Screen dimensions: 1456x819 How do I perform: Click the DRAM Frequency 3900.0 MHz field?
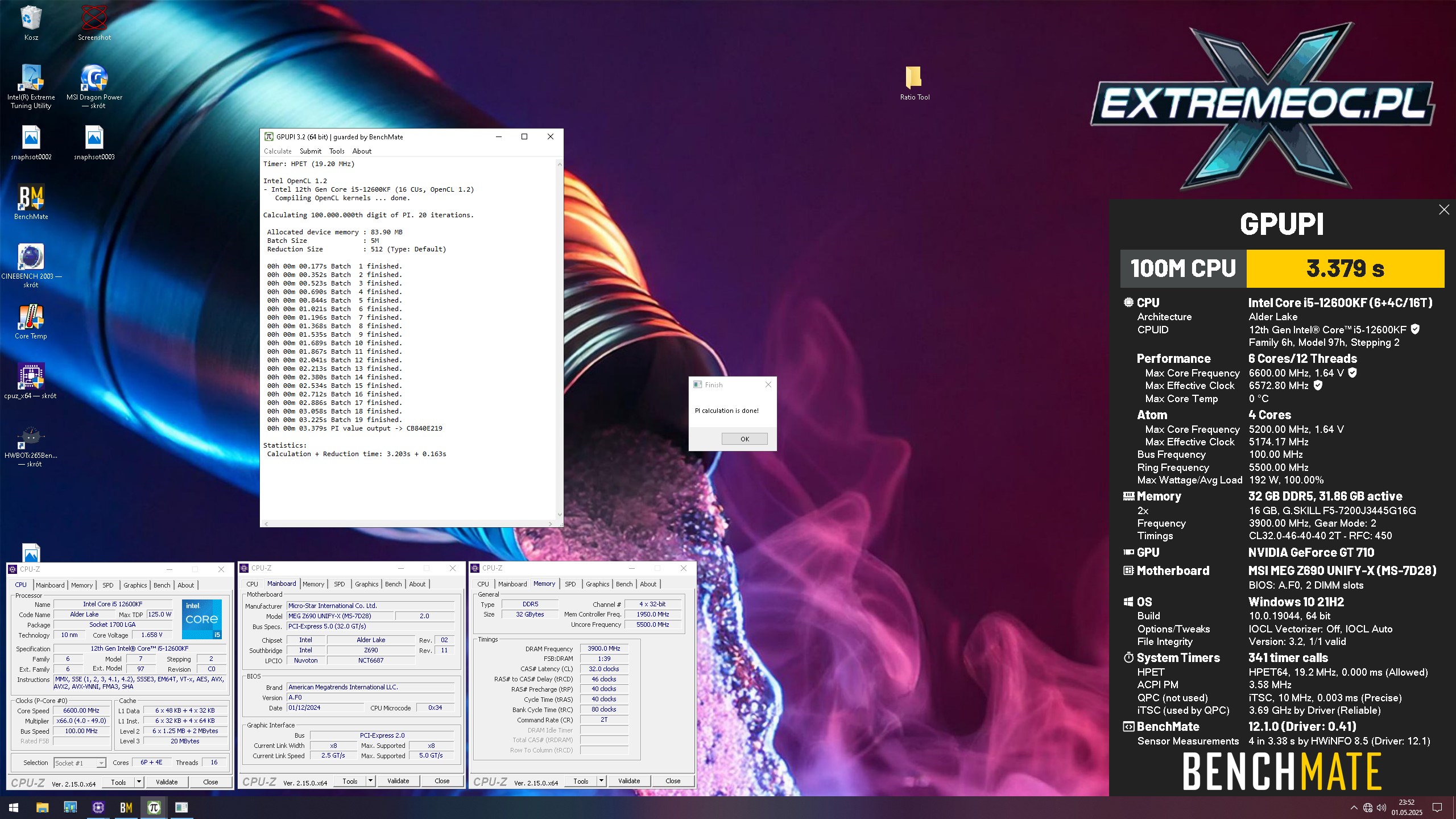click(604, 648)
